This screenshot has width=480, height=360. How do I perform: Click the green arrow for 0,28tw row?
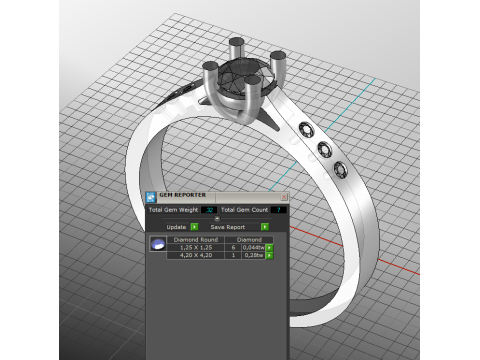click(269, 255)
